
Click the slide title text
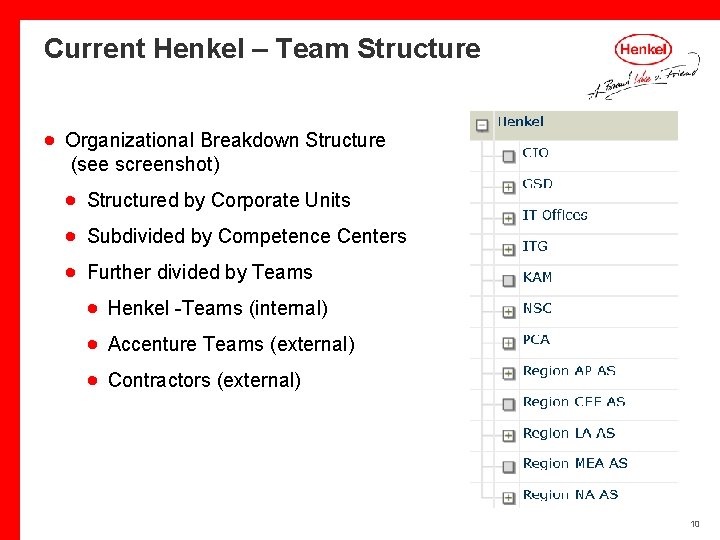pyautogui.click(x=262, y=49)
